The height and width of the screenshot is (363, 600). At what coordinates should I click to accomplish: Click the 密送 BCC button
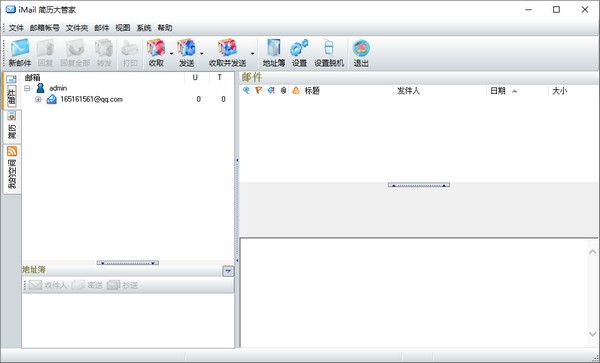coord(87,285)
